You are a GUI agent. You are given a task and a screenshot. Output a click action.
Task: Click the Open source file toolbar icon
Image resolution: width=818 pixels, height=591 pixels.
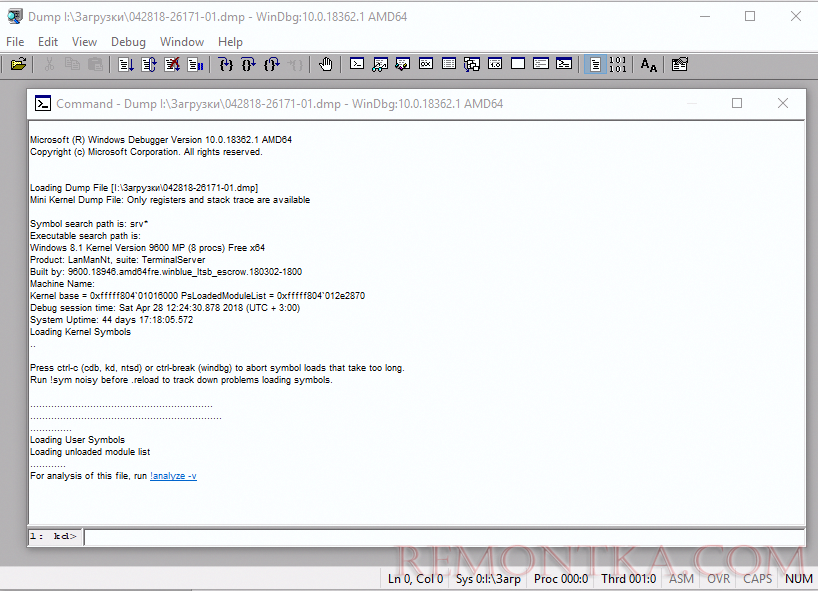(x=18, y=65)
